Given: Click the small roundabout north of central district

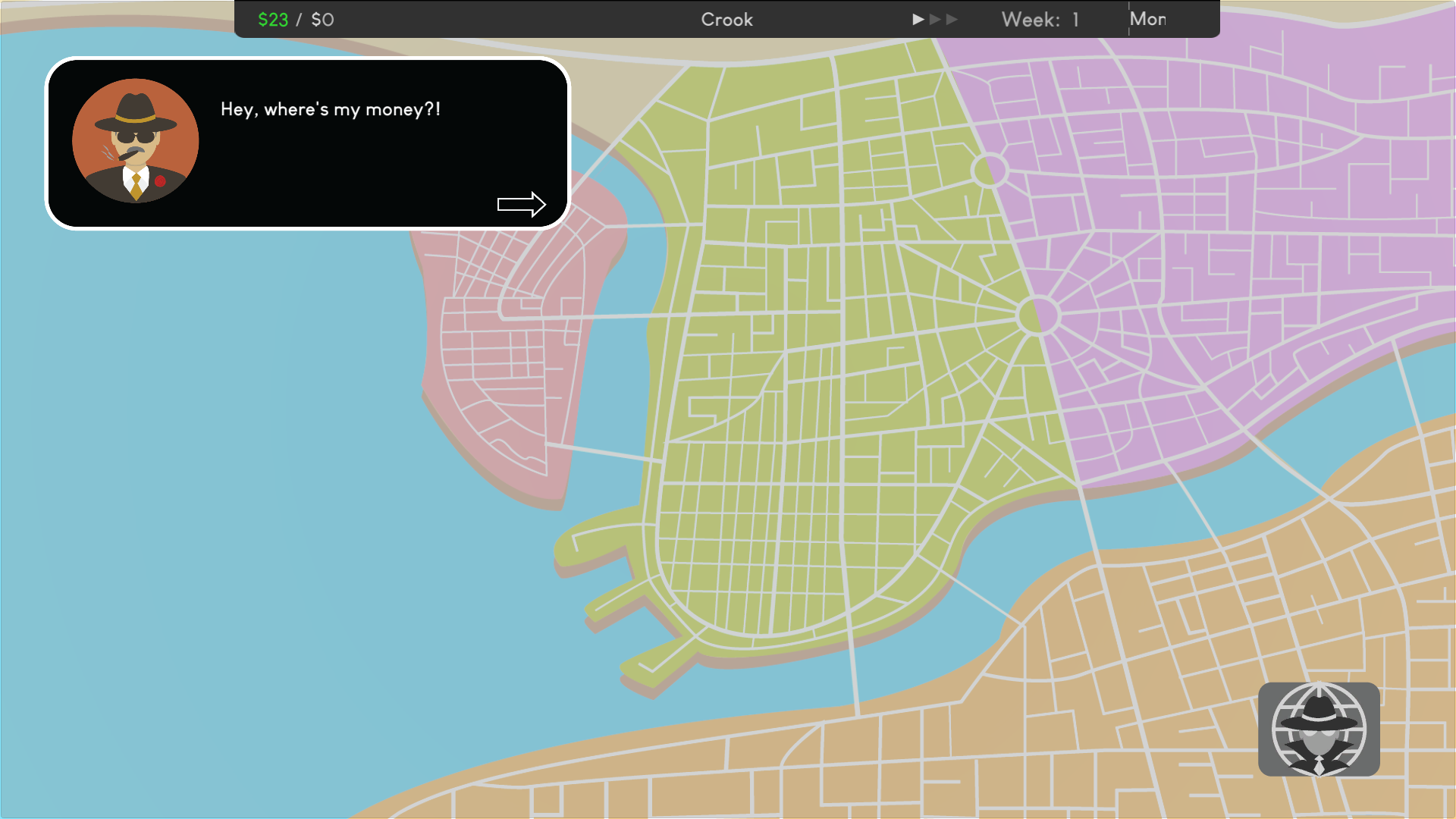Looking at the screenshot, I should (990, 170).
